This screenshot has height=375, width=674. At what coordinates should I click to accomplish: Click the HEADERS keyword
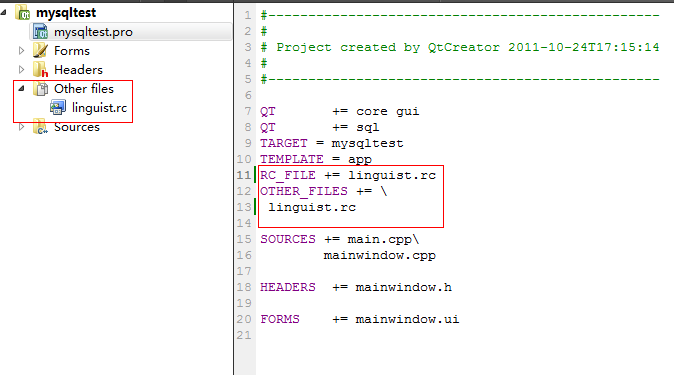coord(288,287)
